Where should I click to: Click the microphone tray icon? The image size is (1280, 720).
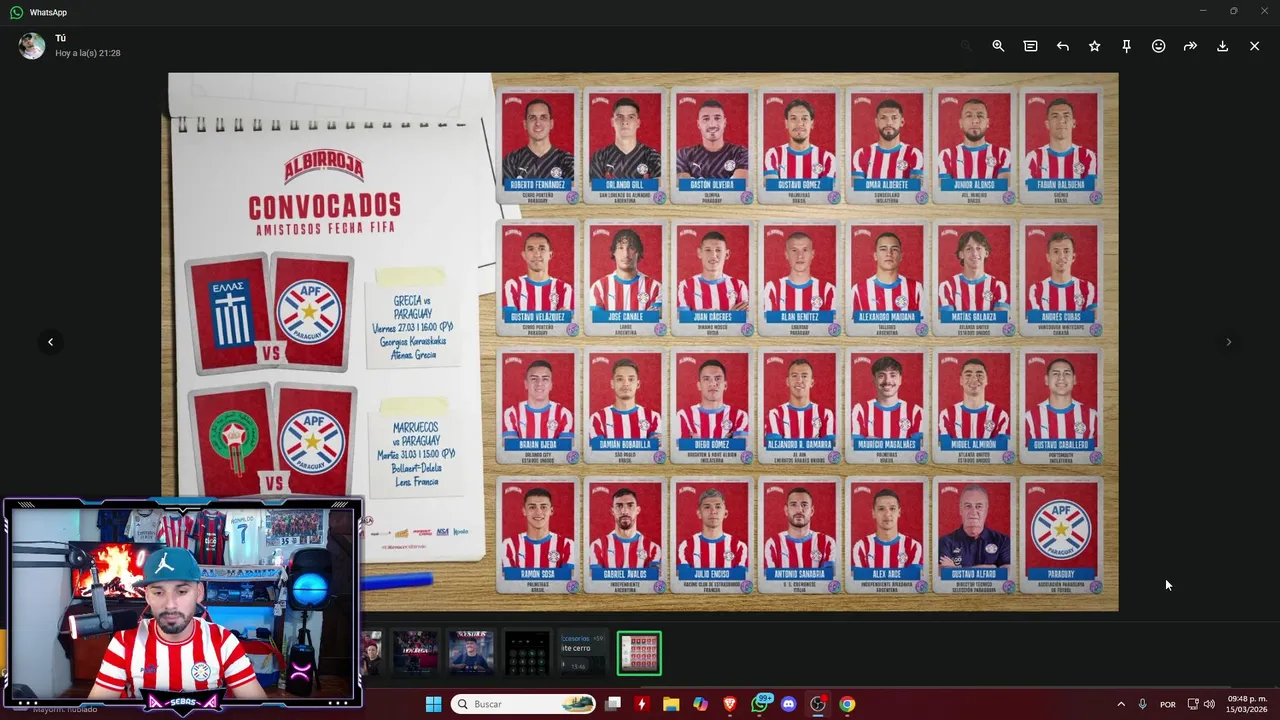tap(1142, 704)
